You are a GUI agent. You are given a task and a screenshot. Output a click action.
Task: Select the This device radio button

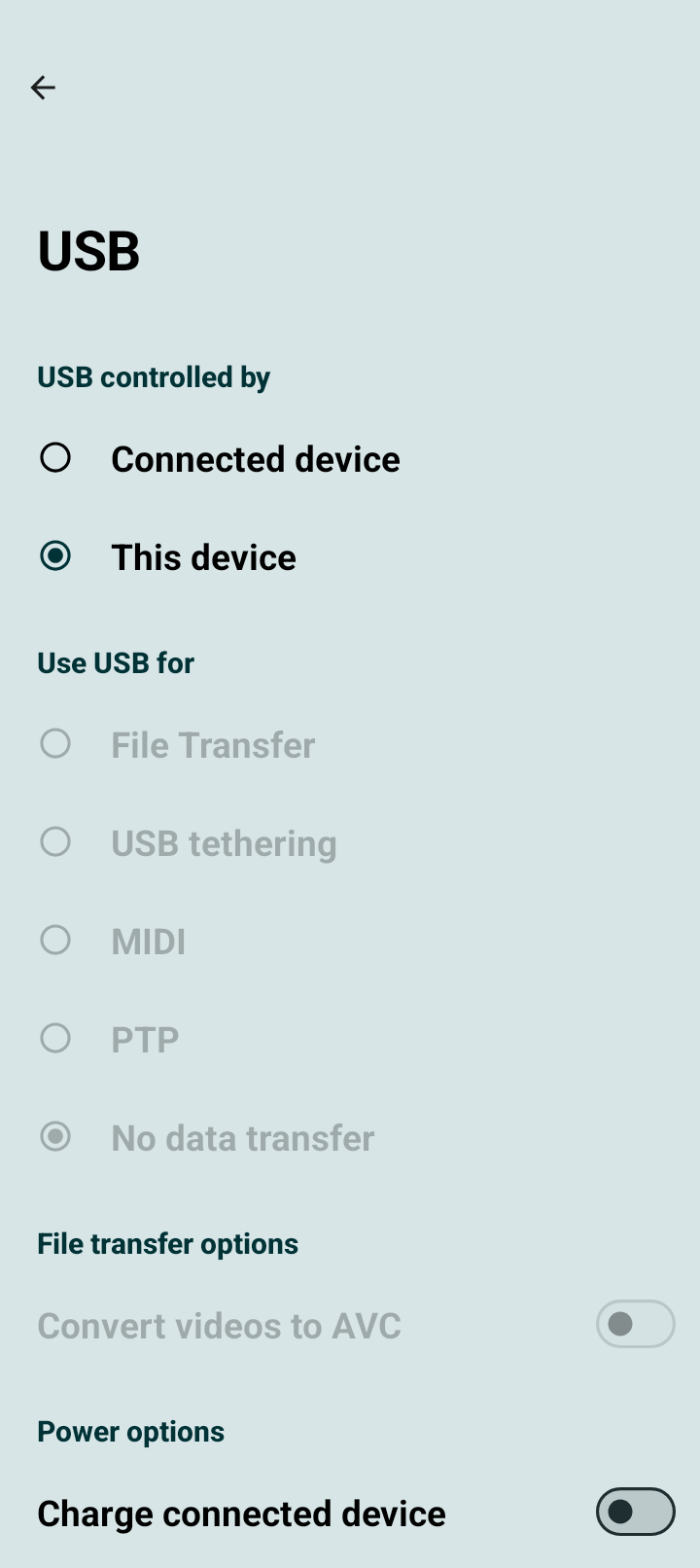click(x=55, y=555)
